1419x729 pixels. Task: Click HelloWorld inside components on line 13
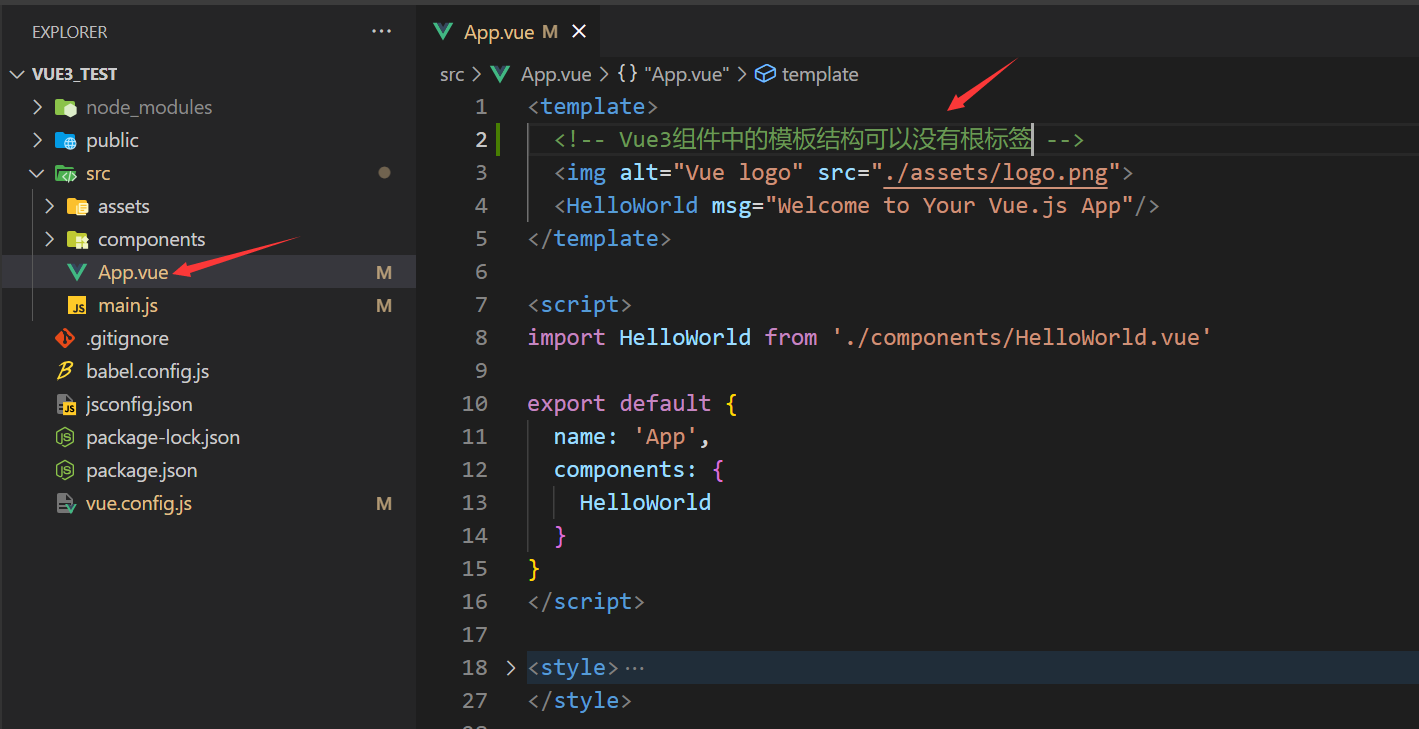coord(645,502)
